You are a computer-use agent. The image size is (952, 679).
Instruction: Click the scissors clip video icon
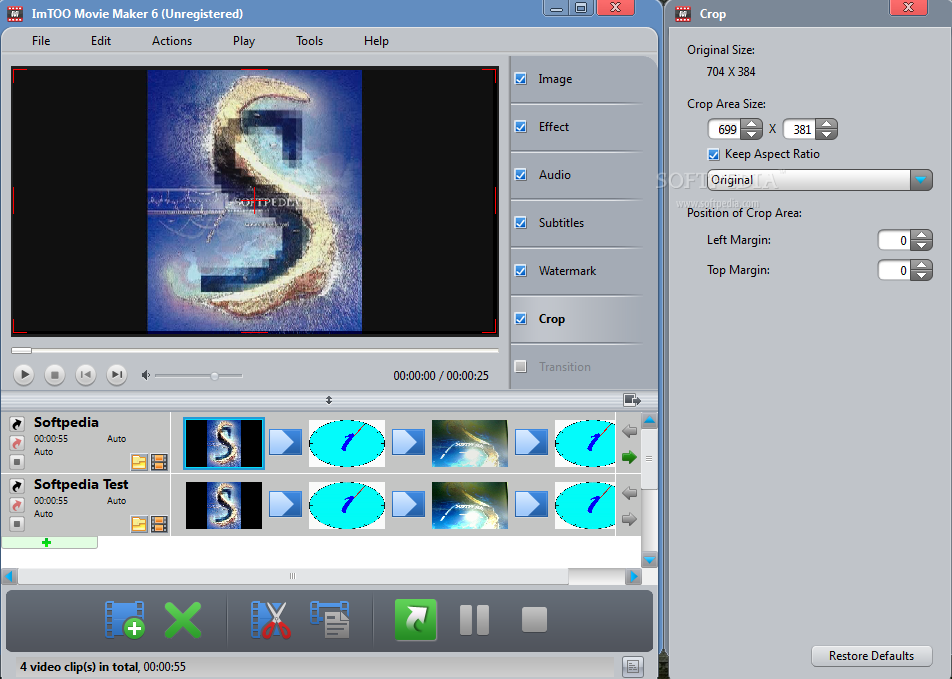271,619
